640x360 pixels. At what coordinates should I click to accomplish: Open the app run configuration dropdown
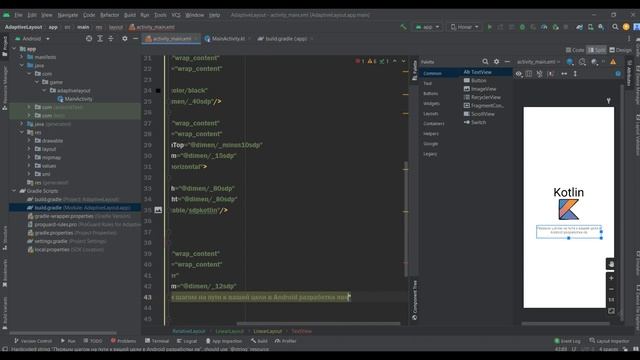pos(427,27)
